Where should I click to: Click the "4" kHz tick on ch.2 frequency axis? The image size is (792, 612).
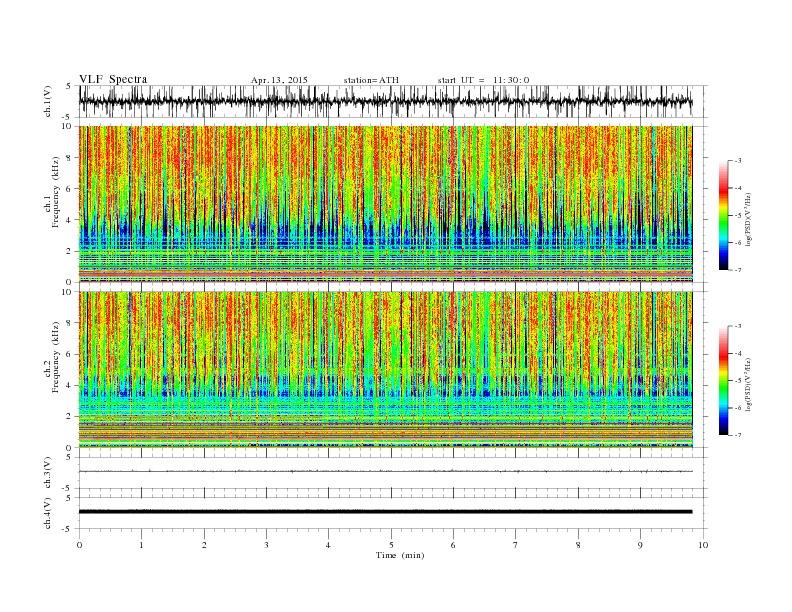69,385
